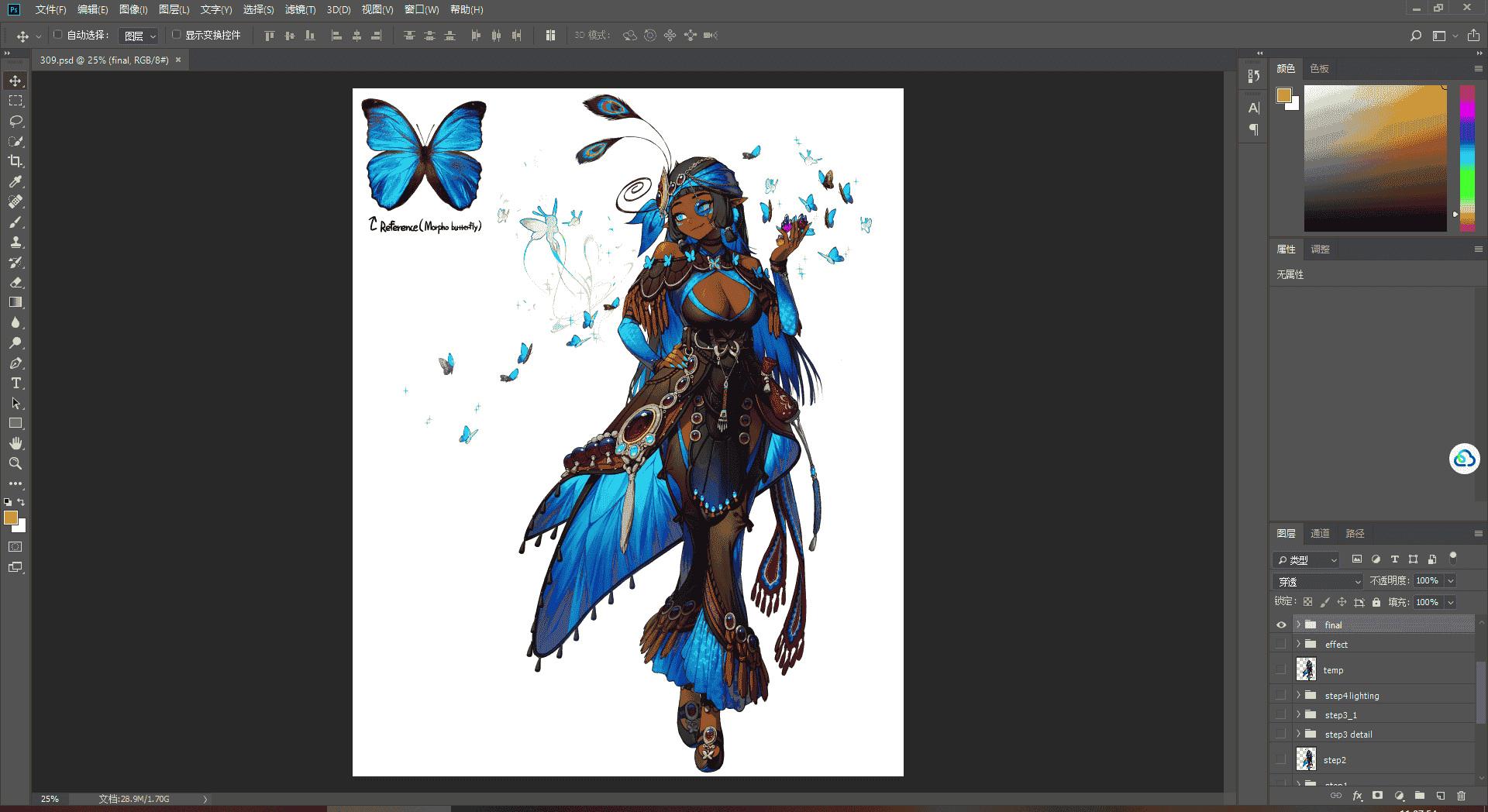Show the effect layer group
Screen dimensions: 1488x812
(1281, 644)
